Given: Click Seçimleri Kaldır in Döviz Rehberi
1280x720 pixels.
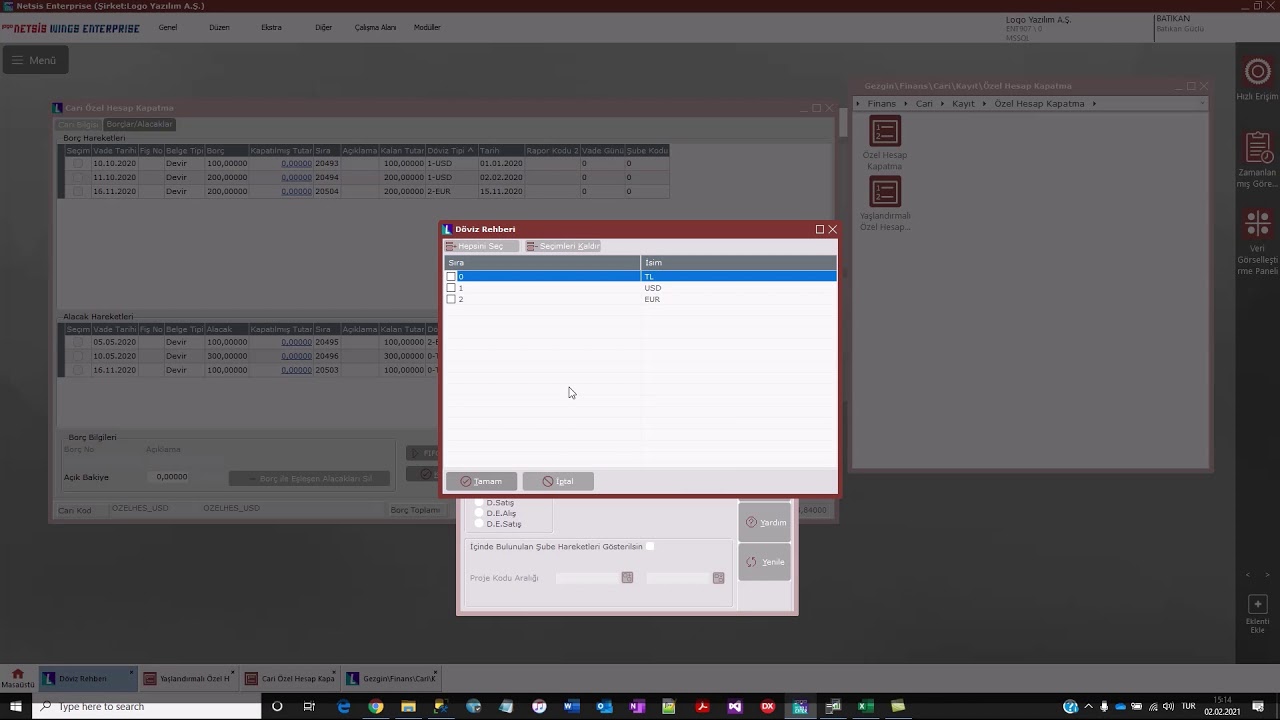Looking at the screenshot, I should [563, 246].
